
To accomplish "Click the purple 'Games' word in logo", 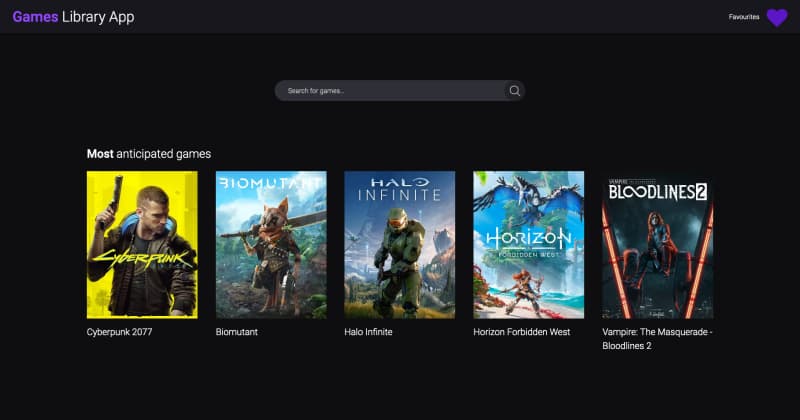I will click(x=35, y=17).
